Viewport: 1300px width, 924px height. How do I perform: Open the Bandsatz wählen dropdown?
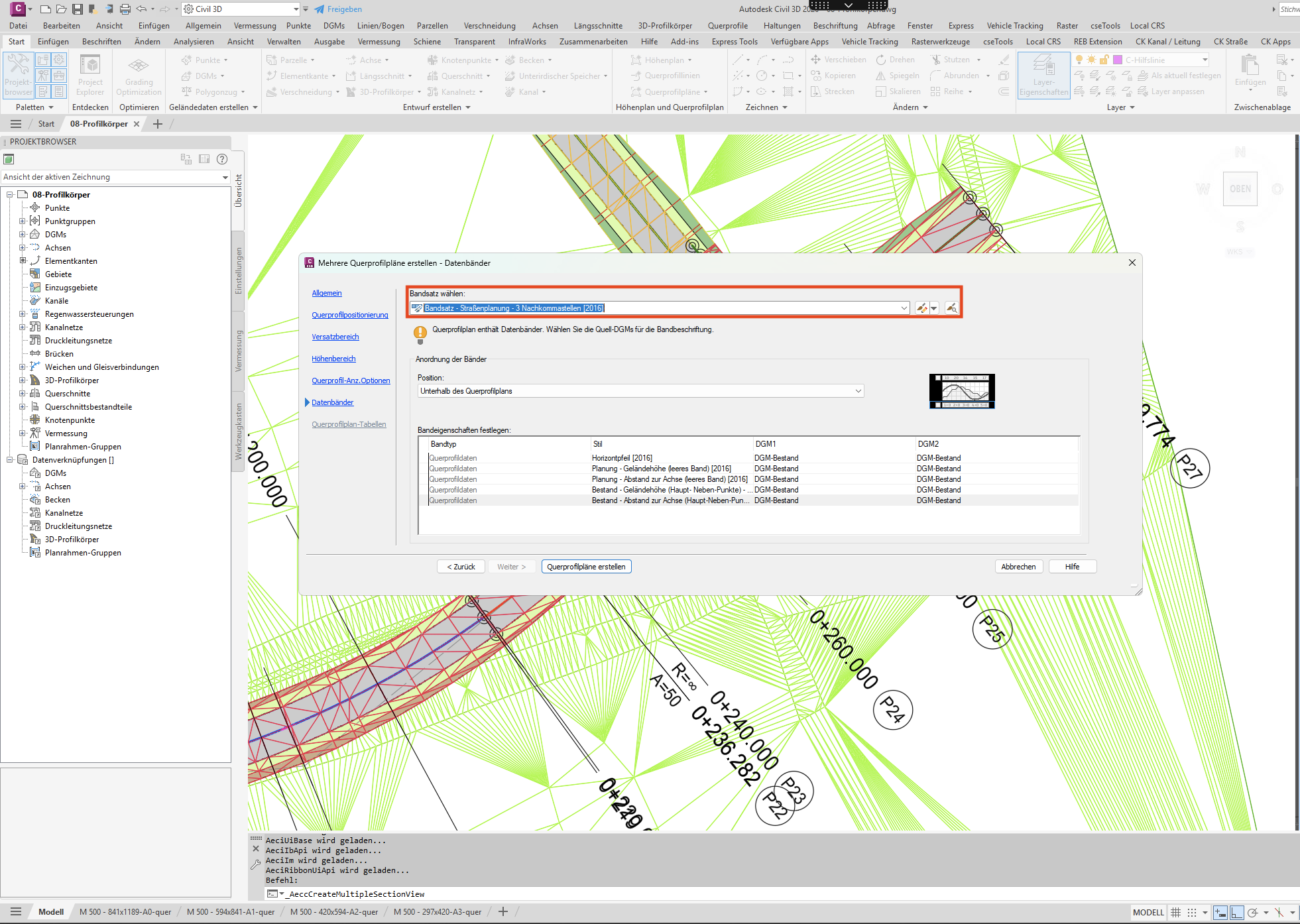click(x=904, y=308)
